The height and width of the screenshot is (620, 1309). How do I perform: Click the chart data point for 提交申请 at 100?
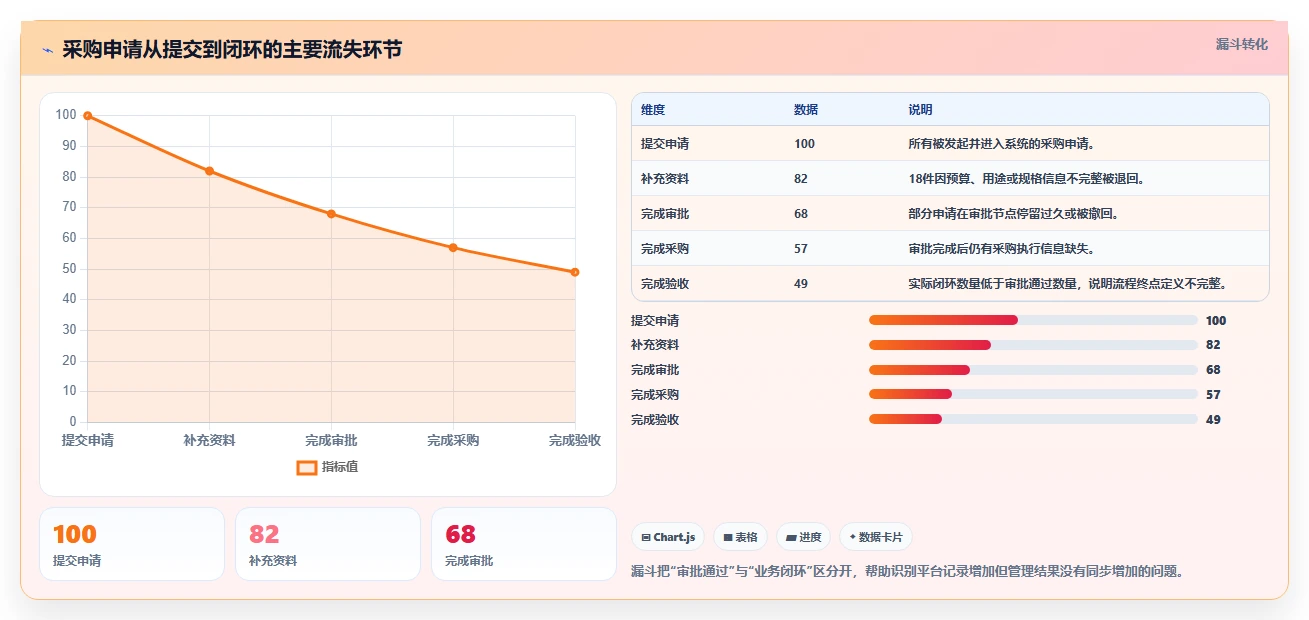point(88,116)
